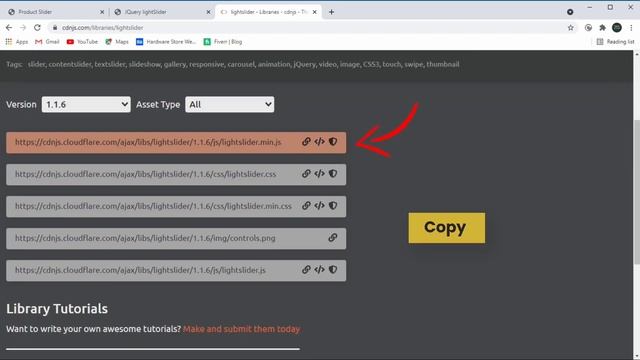Copy SRI shield icon for lightslider.min.css row
The width and height of the screenshot is (640, 360).
pyautogui.click(x=333, y=206)
